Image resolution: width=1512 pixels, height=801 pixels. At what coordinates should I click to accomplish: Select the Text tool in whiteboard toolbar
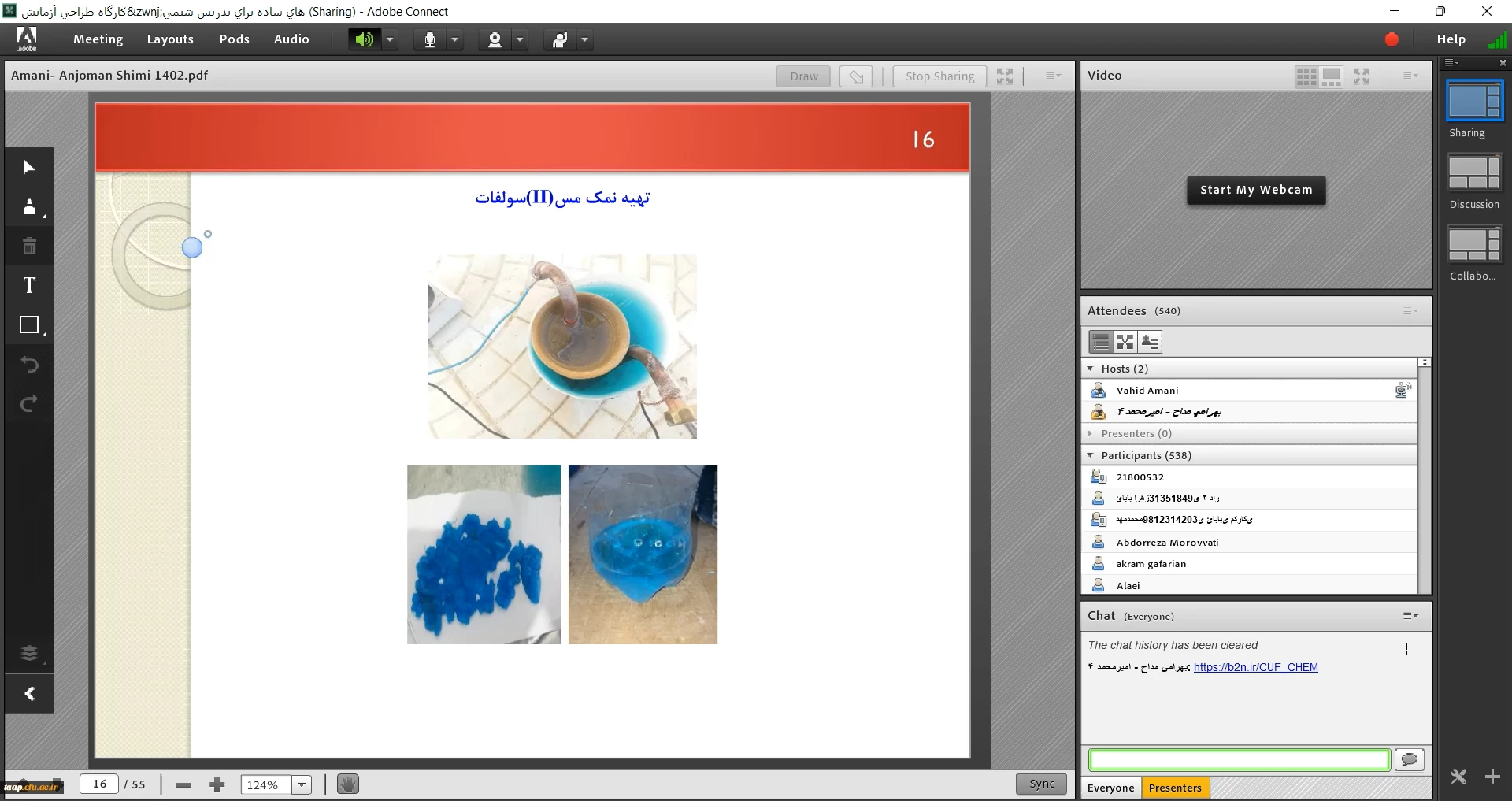29,285
